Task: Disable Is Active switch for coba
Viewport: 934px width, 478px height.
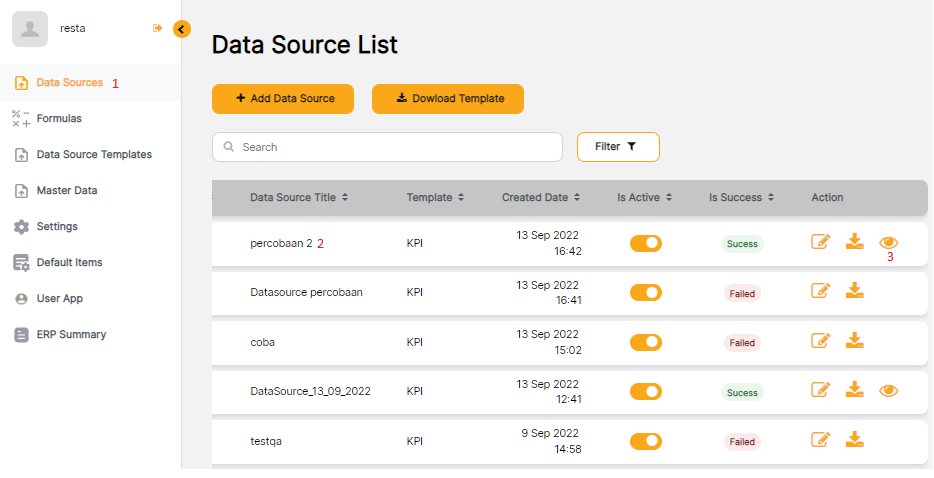Action: tap(646, 342)
